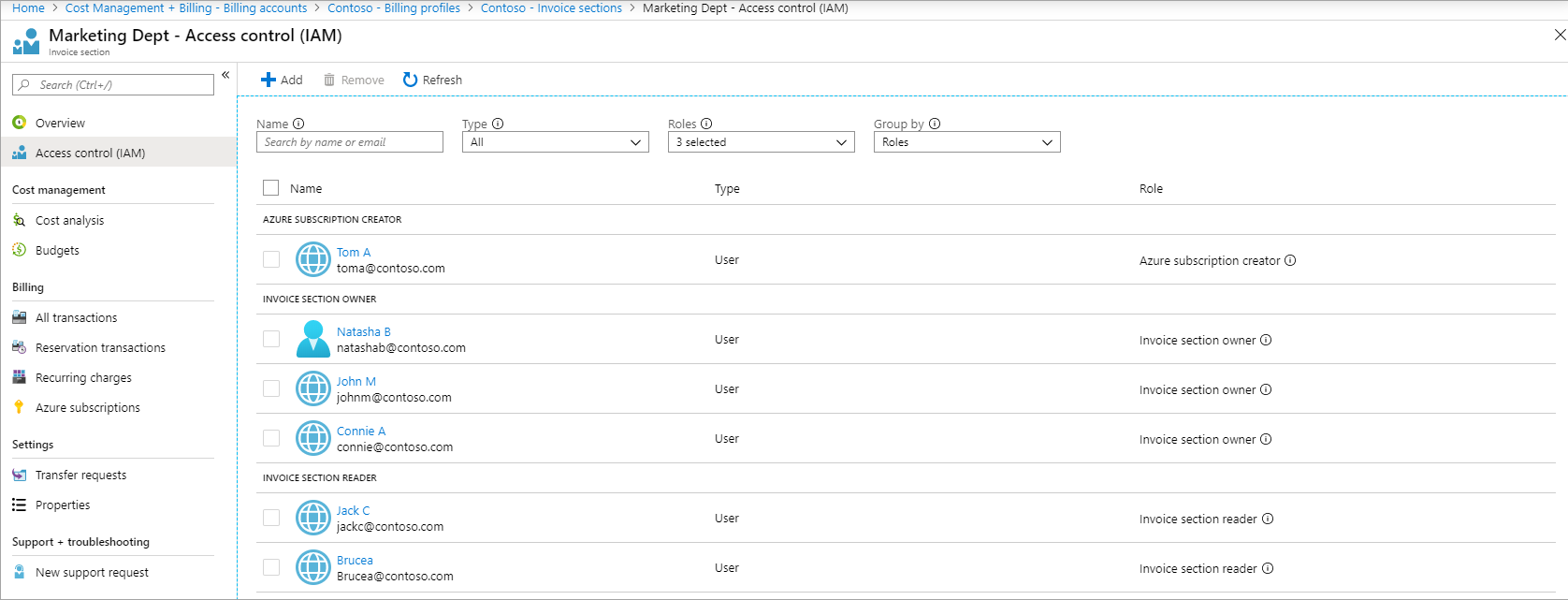Click the All transactions icon
Viewport: 1568px width, 600px height.
click(19, 317)
